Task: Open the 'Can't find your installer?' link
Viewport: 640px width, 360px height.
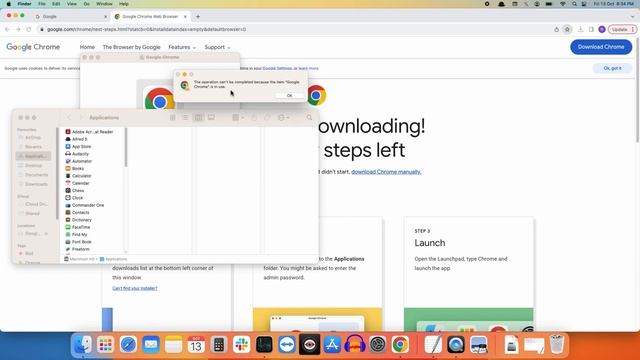Action: (x=135, y=288)
